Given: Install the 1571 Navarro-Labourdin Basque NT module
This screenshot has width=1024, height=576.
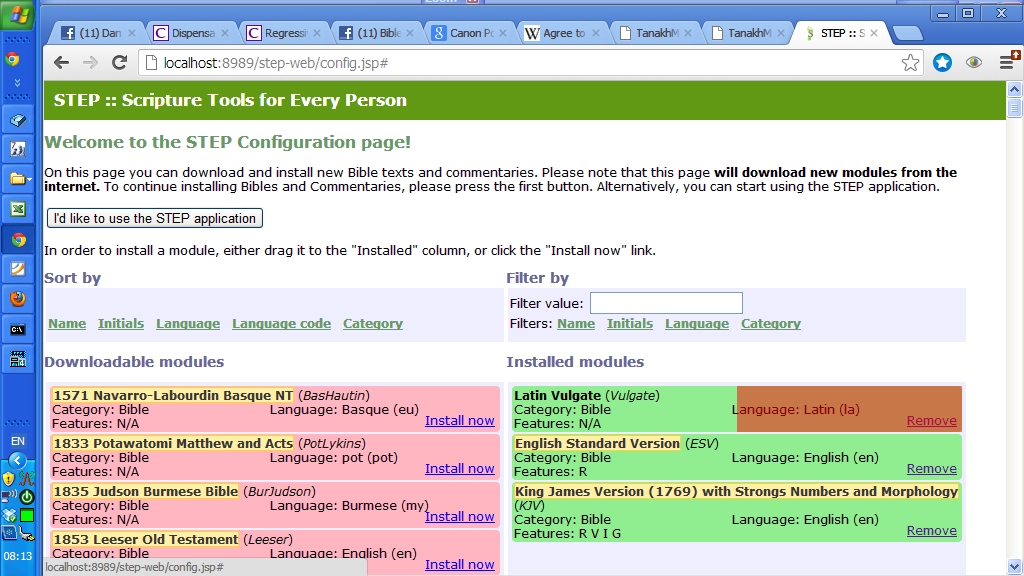Looking at the screenshot, I should coord(460,421).
